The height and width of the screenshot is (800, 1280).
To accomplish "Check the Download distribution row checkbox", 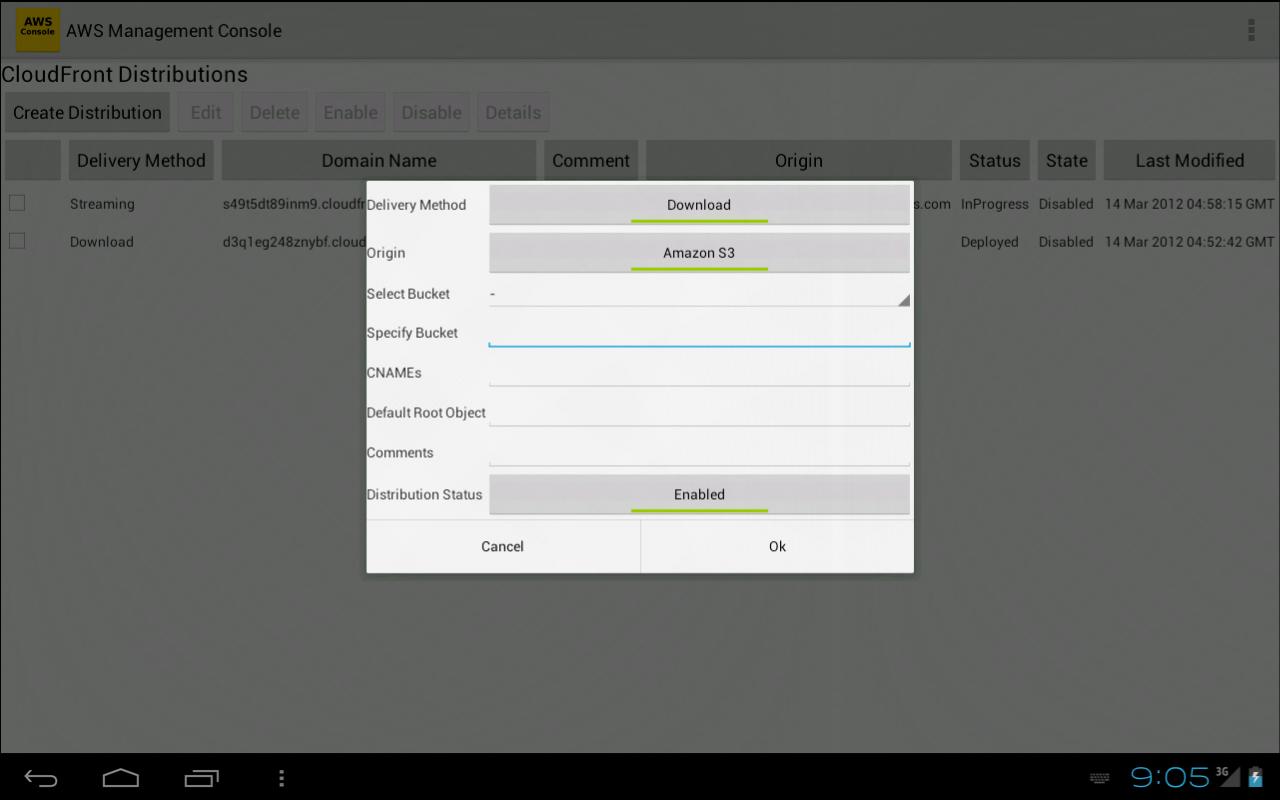I will coord(17,241).
